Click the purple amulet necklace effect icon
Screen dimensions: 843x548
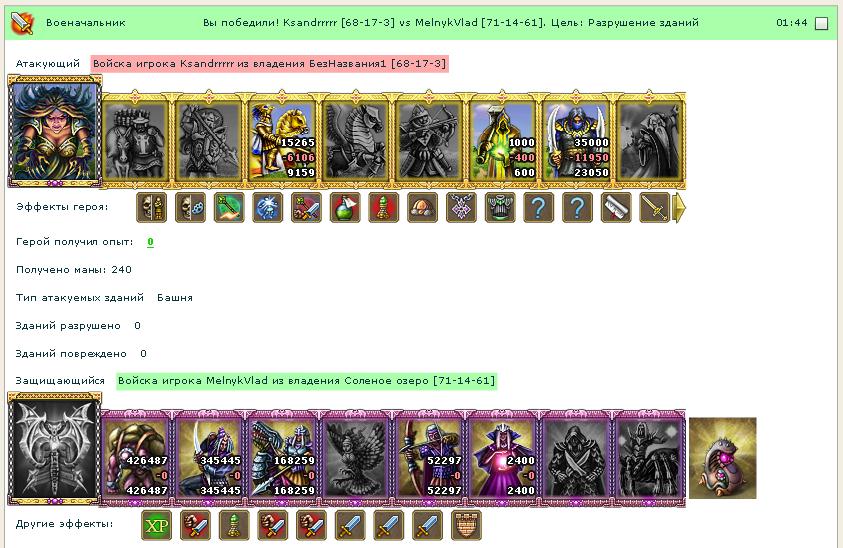461,207
